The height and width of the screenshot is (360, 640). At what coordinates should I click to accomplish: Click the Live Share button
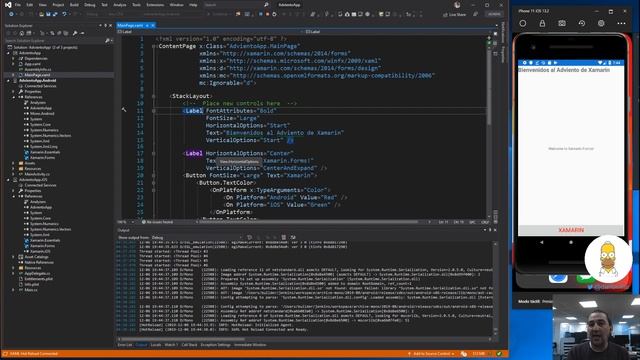454,14
